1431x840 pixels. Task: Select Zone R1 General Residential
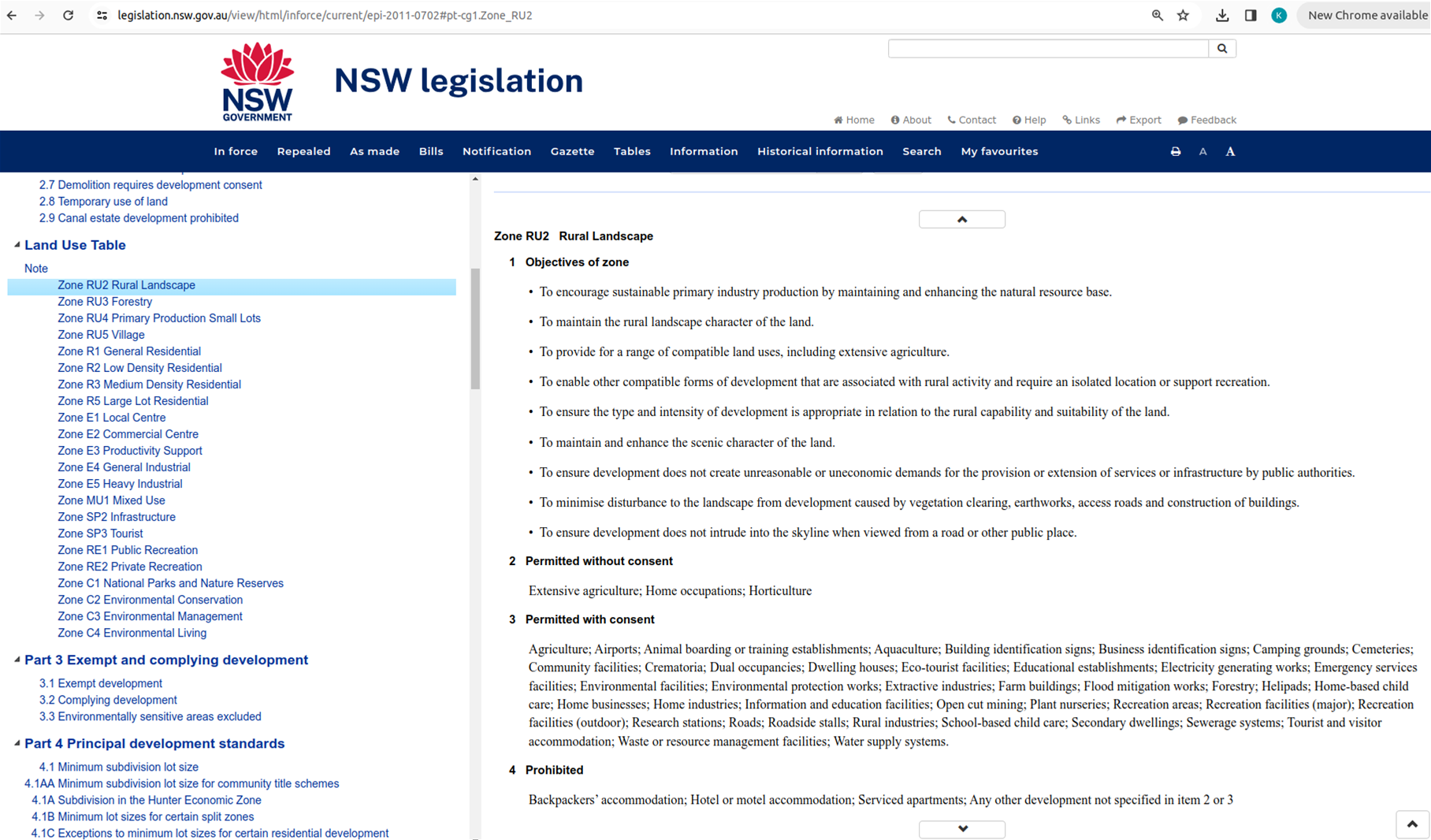click(129, 351)
